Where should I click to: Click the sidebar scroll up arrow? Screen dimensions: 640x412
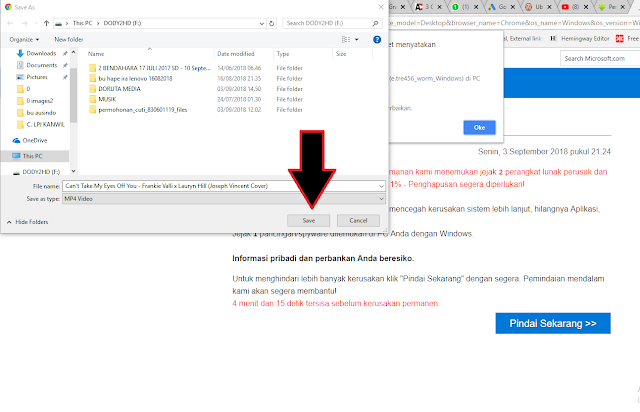pos(73,52)
